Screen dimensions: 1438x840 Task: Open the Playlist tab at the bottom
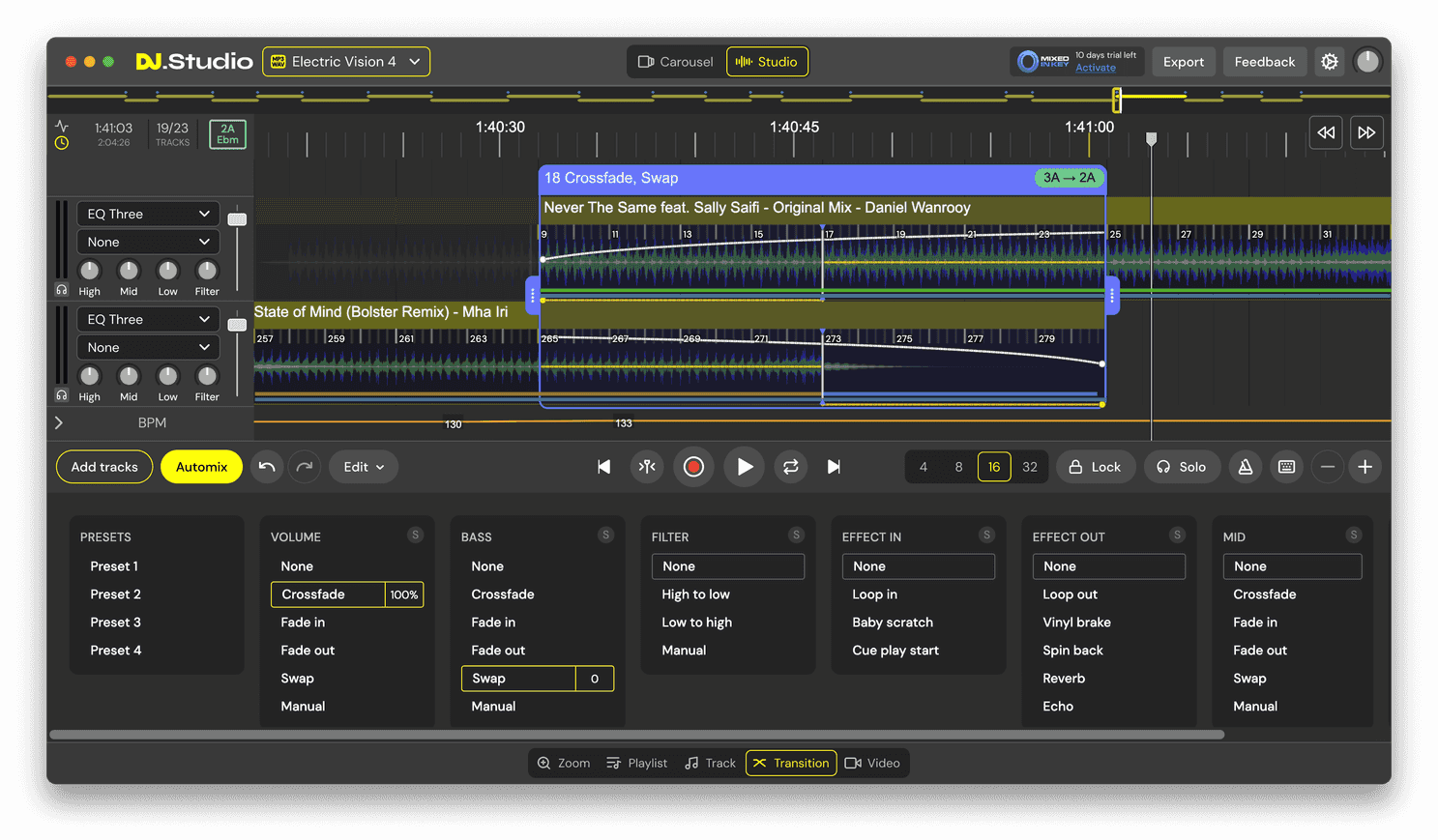click(x=636, y=763)
